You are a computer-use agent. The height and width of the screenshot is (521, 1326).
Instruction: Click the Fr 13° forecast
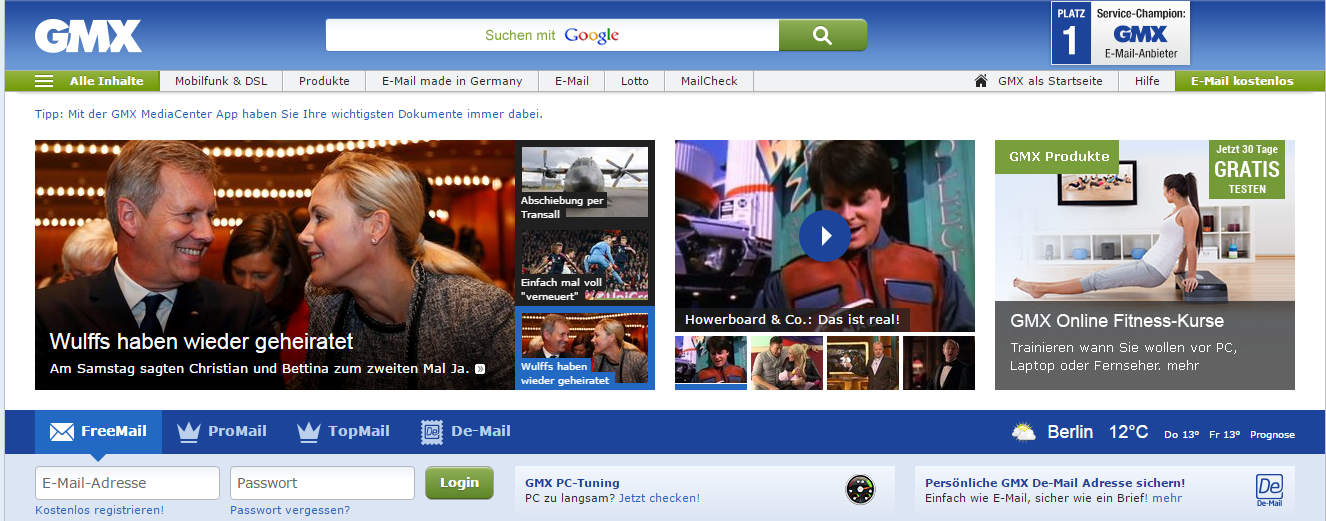(1224, 434)
